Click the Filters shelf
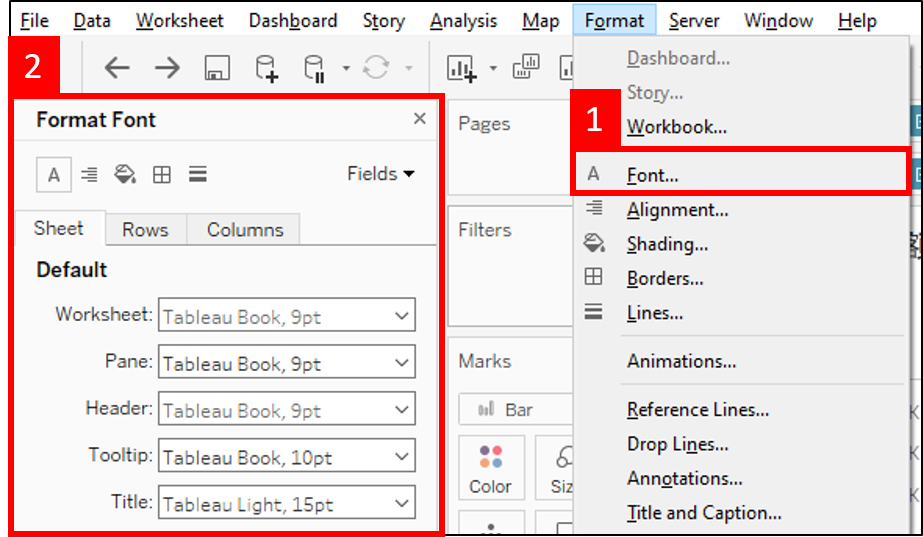This screenshot has width=923, height=537. click(510, 266)
